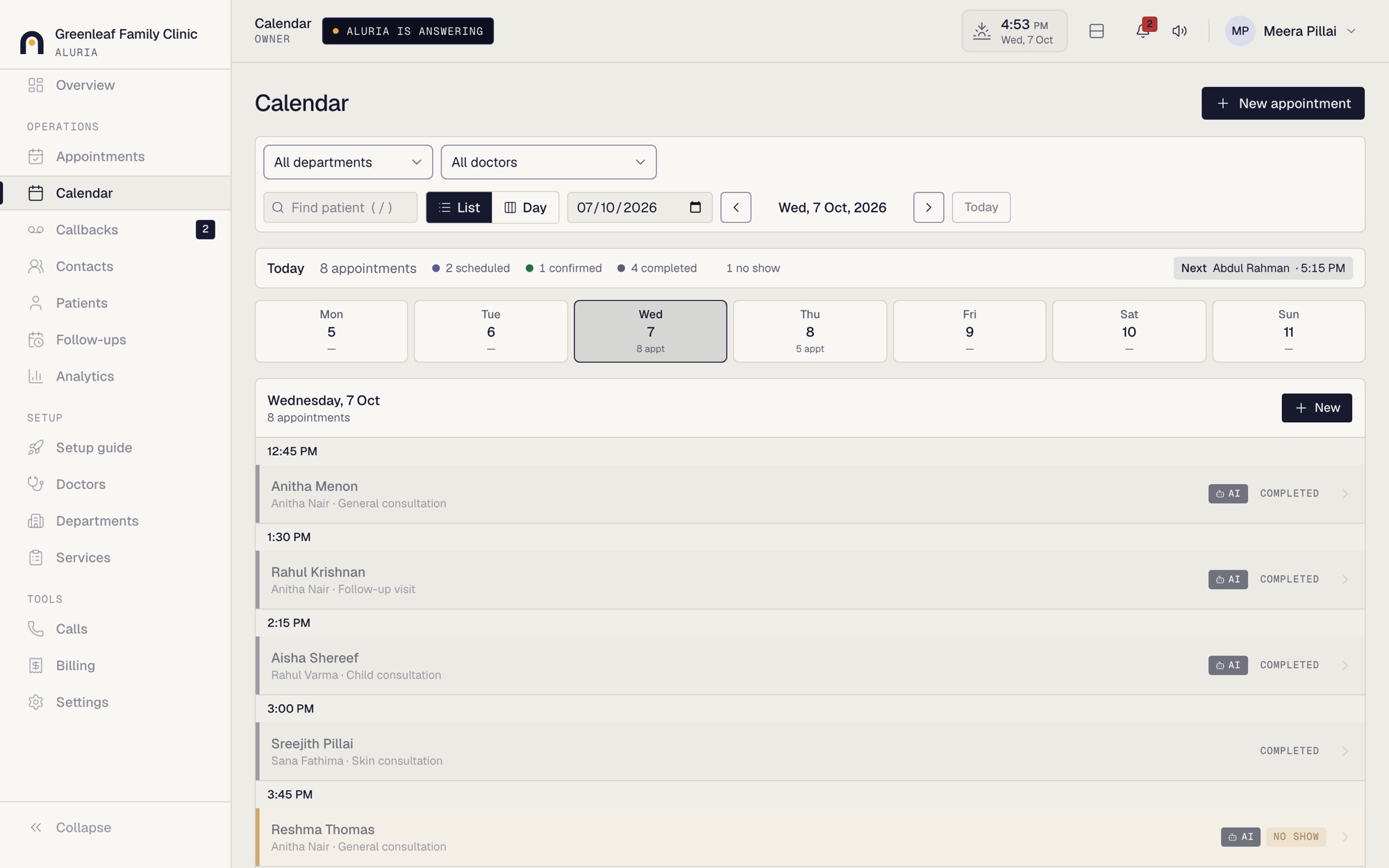1389x868 pixels.
Task: Open Next Abdul Rahman 5:15 PM chip
Action: (1263, 268)
